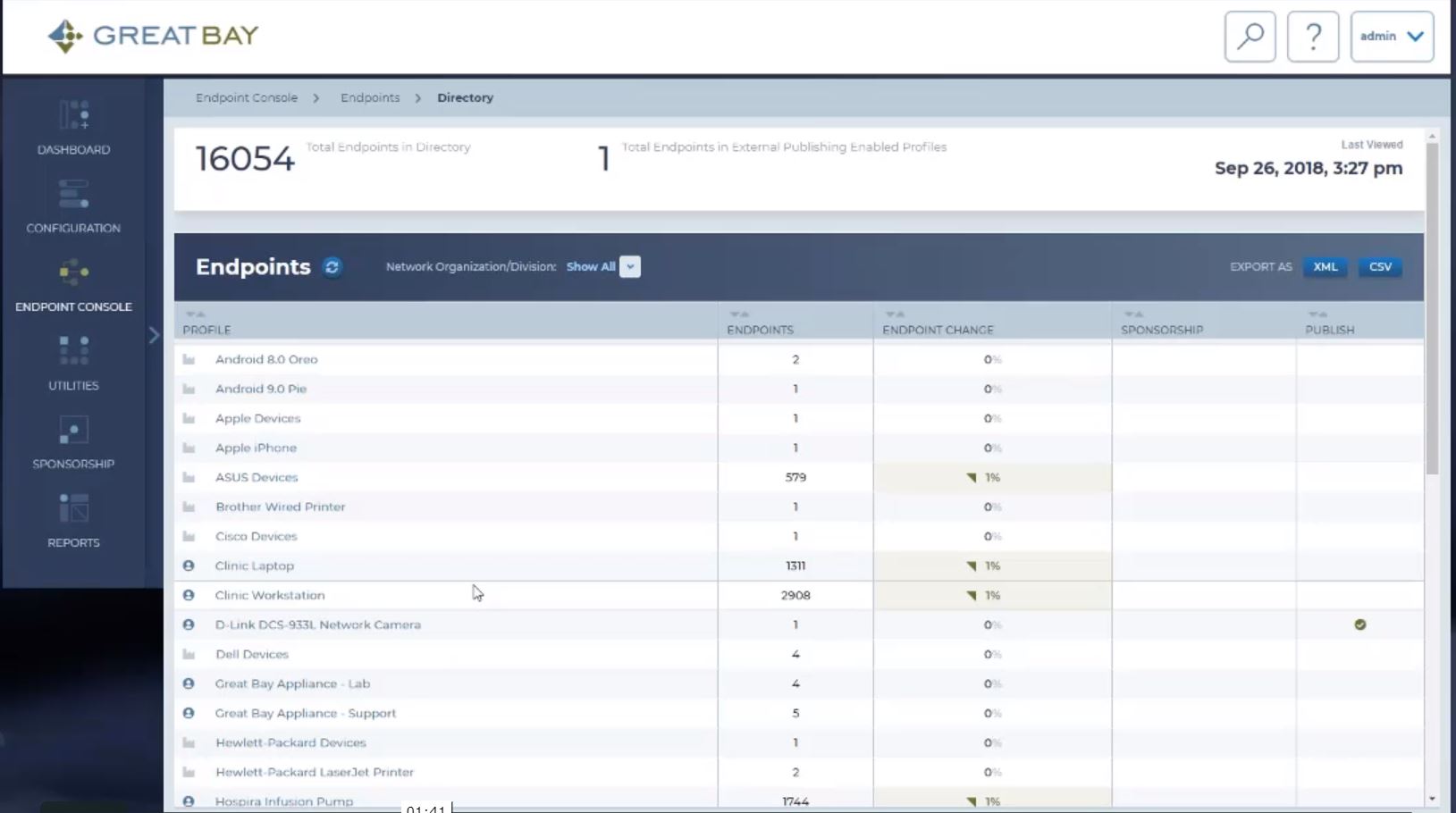
Task: Click the profile icon beside Brother Wired Printer
Action: pos(189,507)
